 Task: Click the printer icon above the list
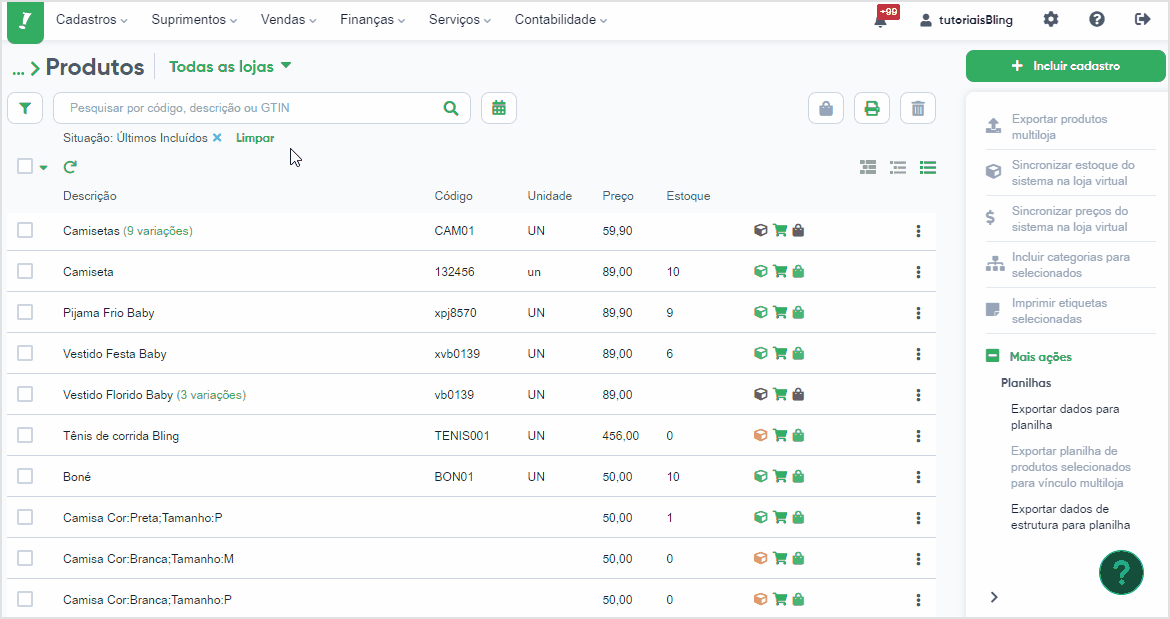click(x=872, y=109)
